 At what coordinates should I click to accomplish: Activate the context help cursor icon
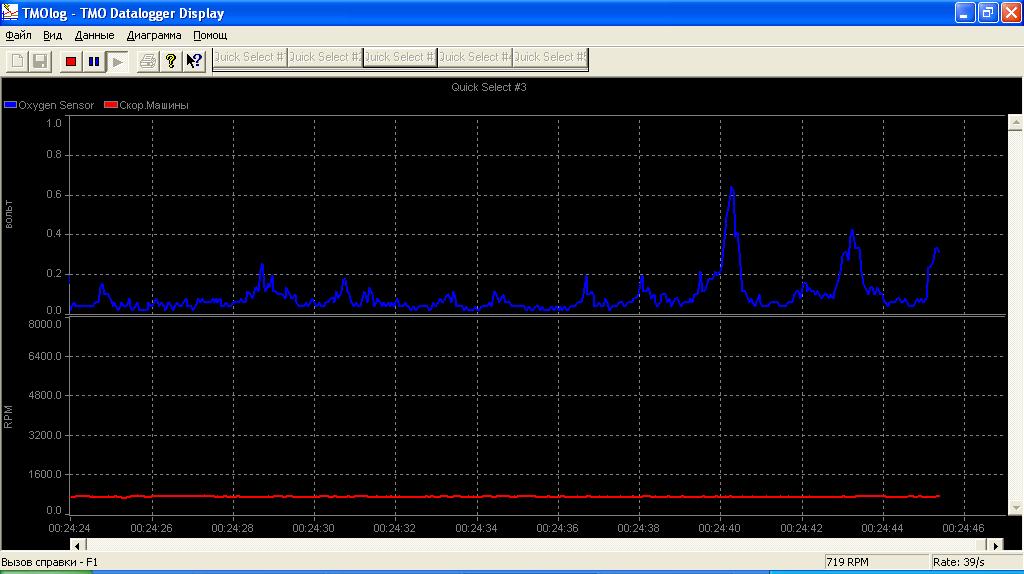click(x=194, y=61)
